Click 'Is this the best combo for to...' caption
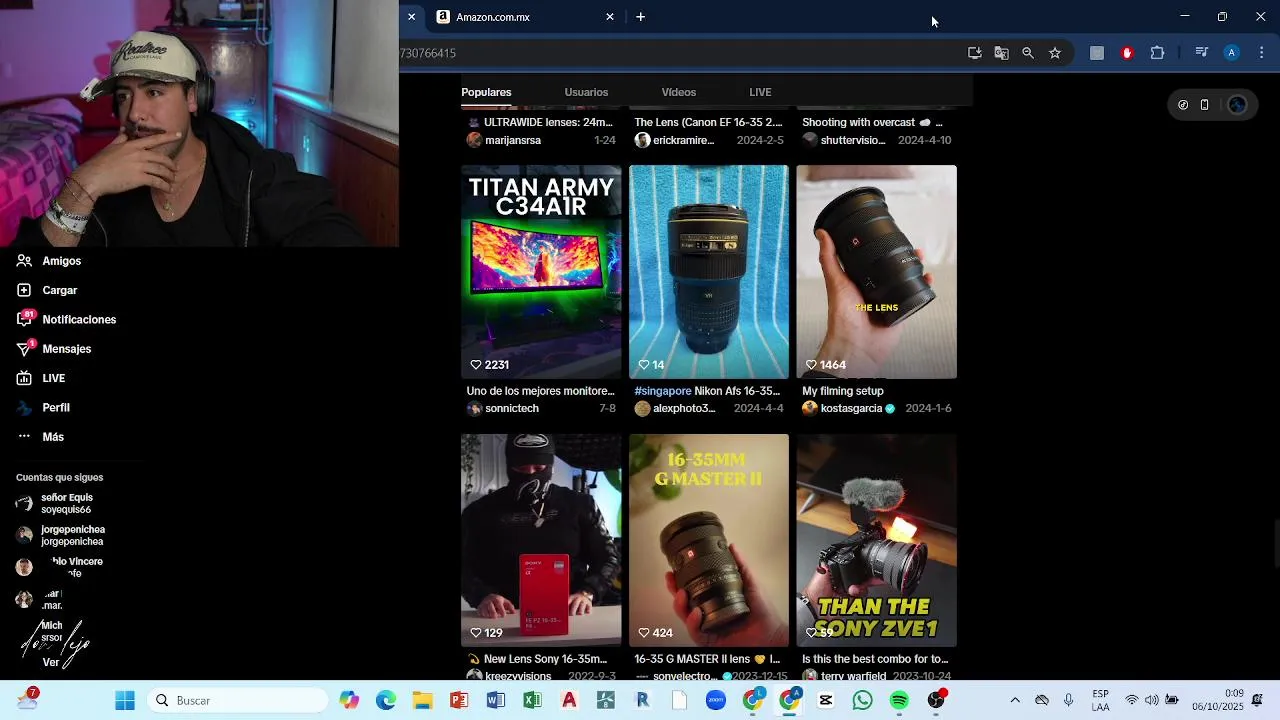 875,659
